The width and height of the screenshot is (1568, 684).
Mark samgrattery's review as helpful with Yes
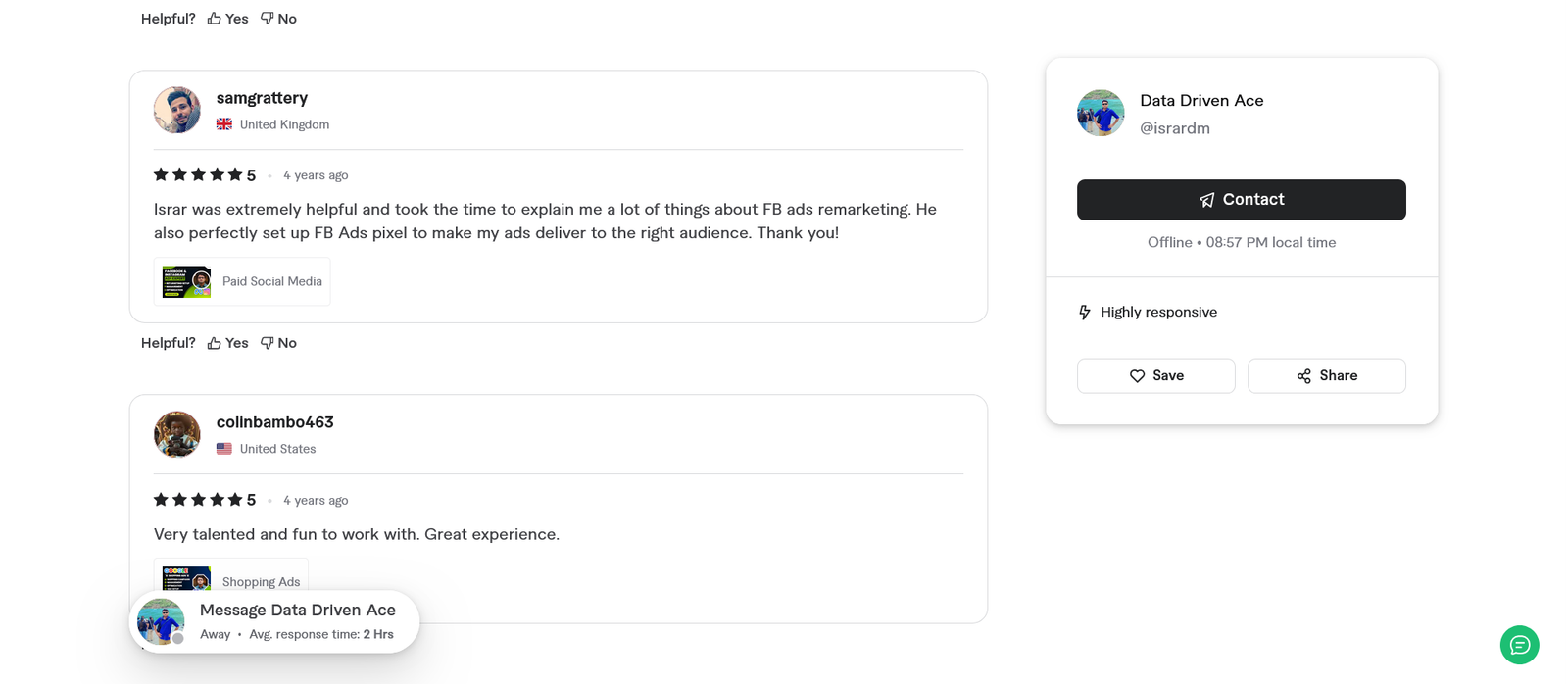(x=227, y=342)
